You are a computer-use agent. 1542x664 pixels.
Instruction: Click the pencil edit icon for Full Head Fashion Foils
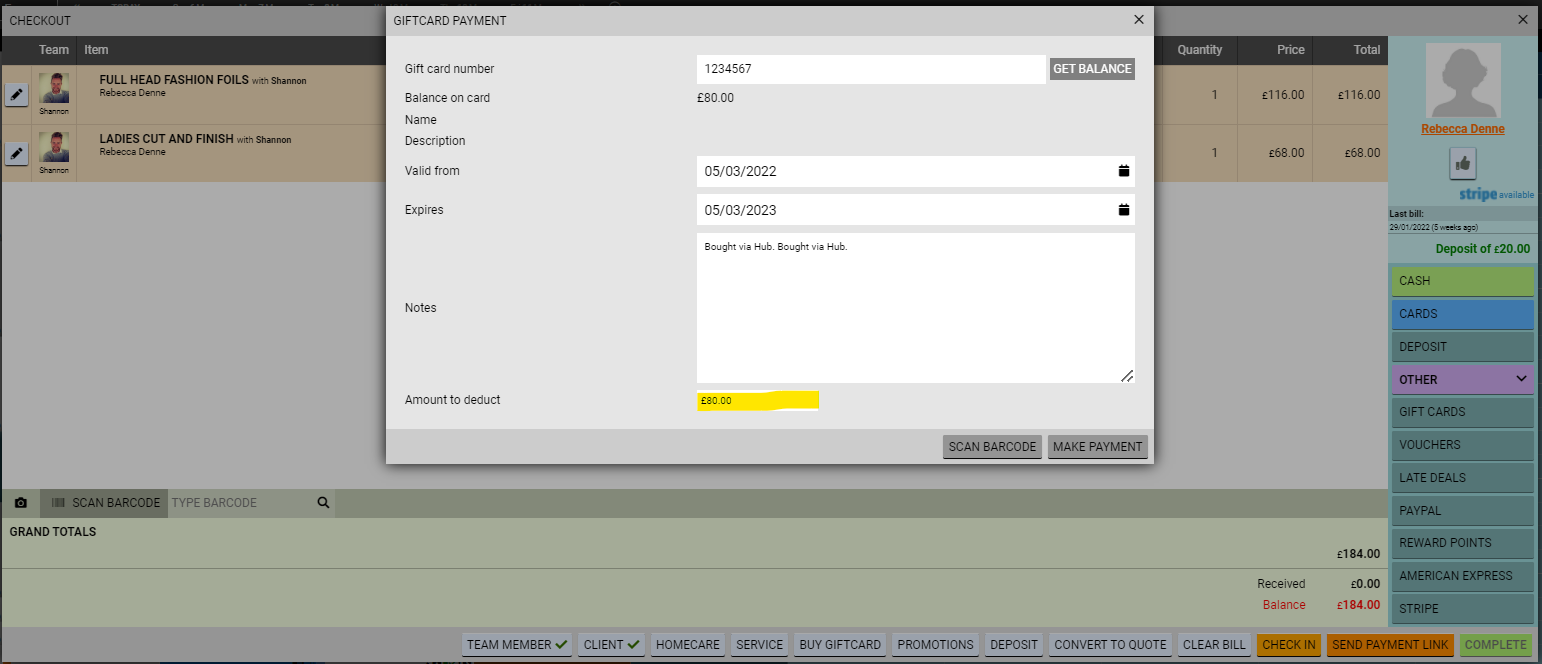coord(16,94)
